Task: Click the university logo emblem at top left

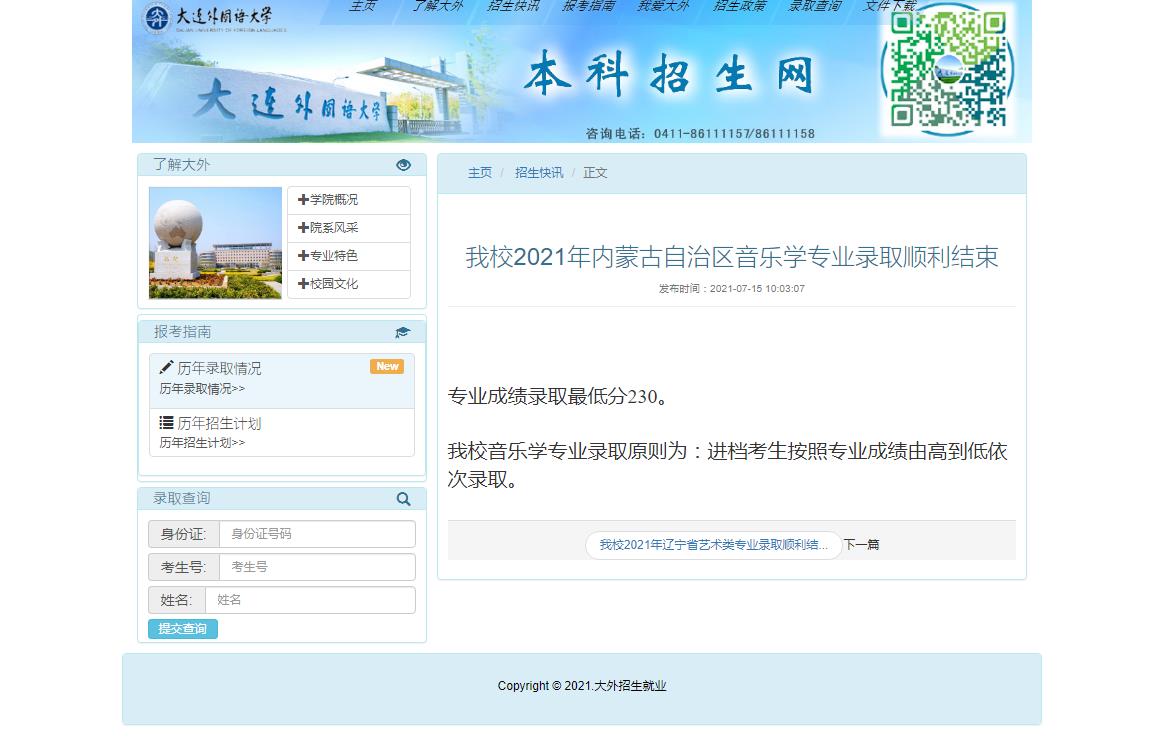Action: click(x=156, y=18)
